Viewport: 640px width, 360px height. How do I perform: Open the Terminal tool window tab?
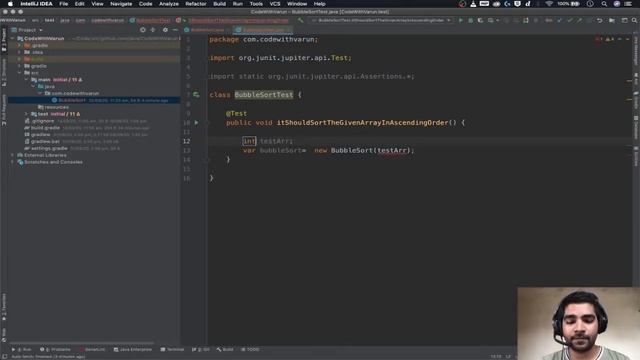click(172, 349)
